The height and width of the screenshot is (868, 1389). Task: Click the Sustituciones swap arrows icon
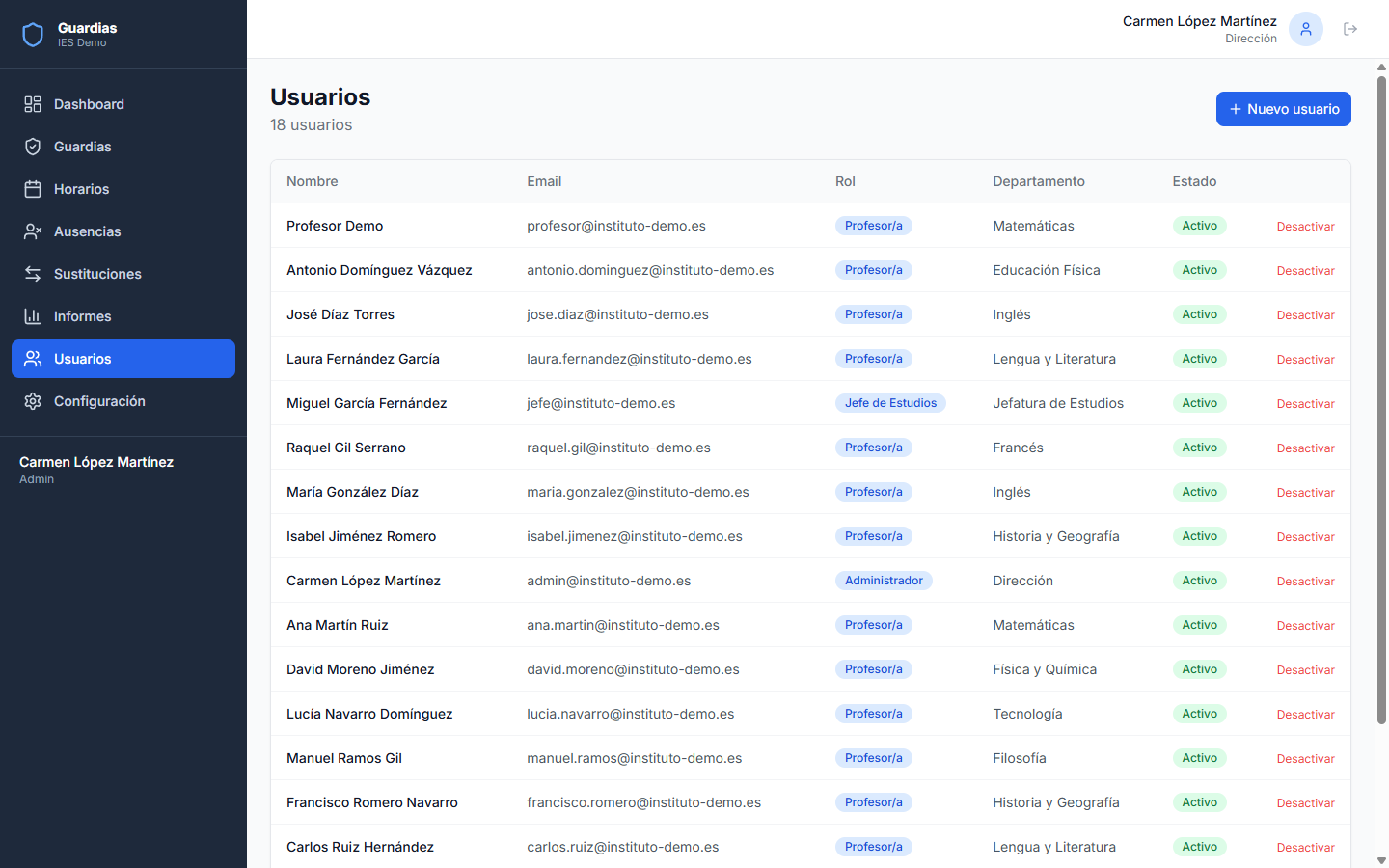coord(33,274)
